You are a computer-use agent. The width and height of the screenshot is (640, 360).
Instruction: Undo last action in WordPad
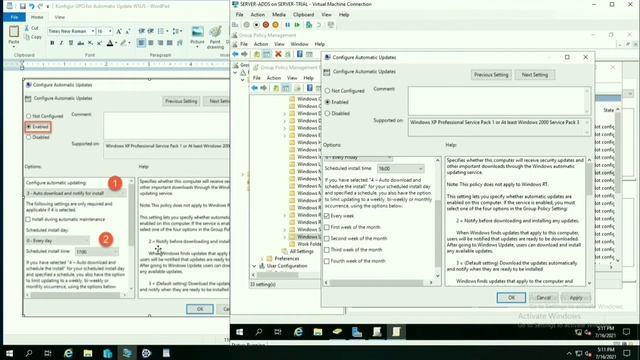click(x=31, y=6)
